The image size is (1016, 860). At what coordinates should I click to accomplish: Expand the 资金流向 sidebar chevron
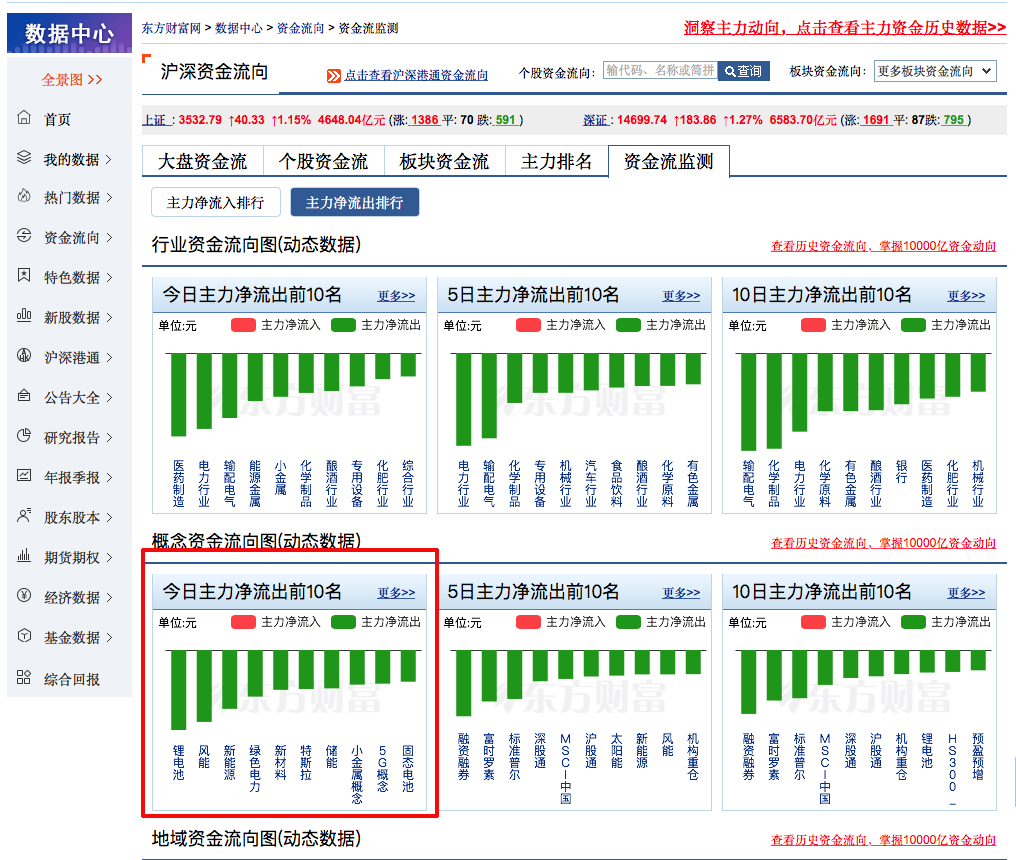[108, 238]
